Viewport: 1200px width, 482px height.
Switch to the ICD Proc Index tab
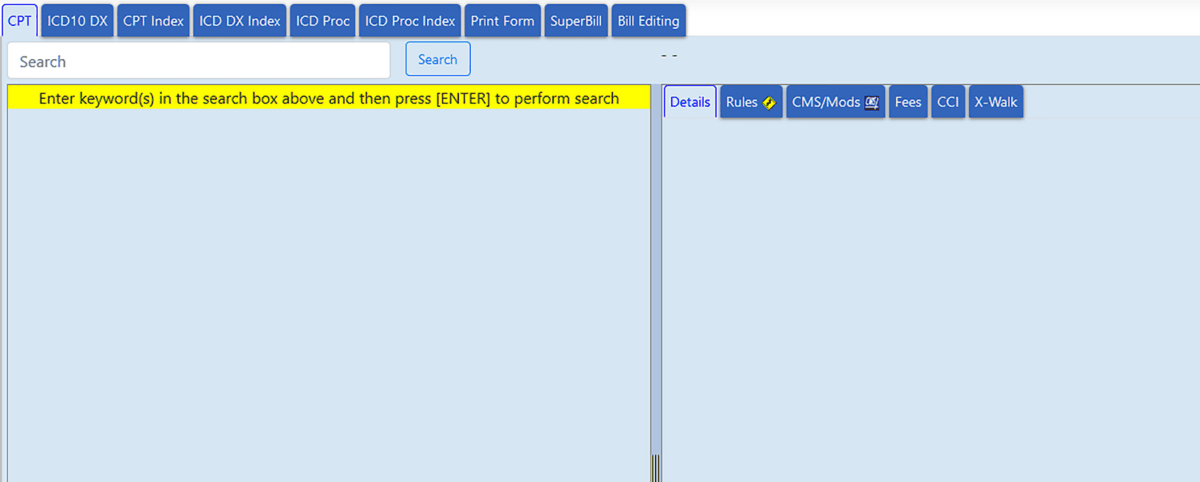(x=410, y=21)
